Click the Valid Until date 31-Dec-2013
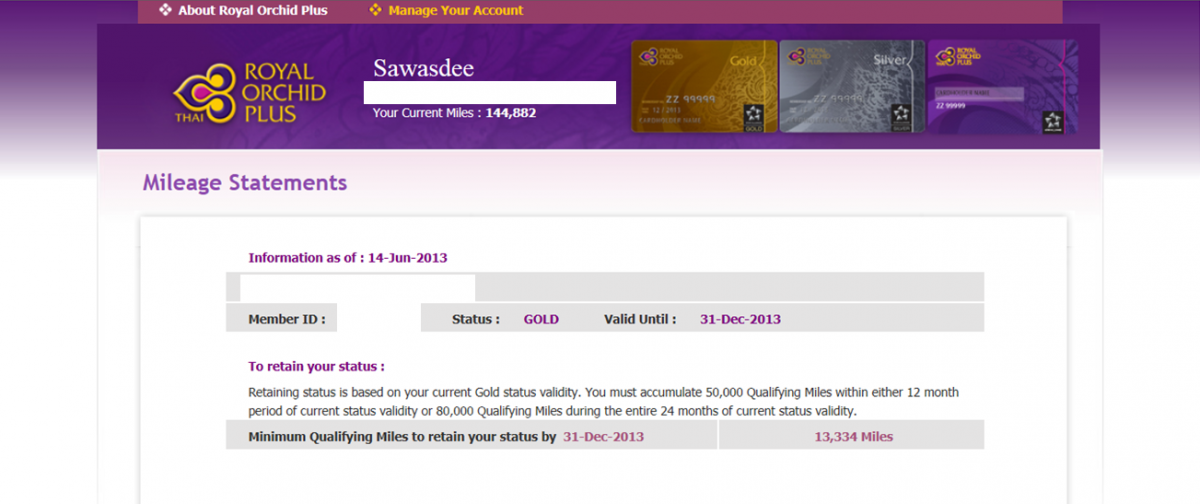Image resolution: width=1200 pixels, height=504 pixels. point(740,319)
